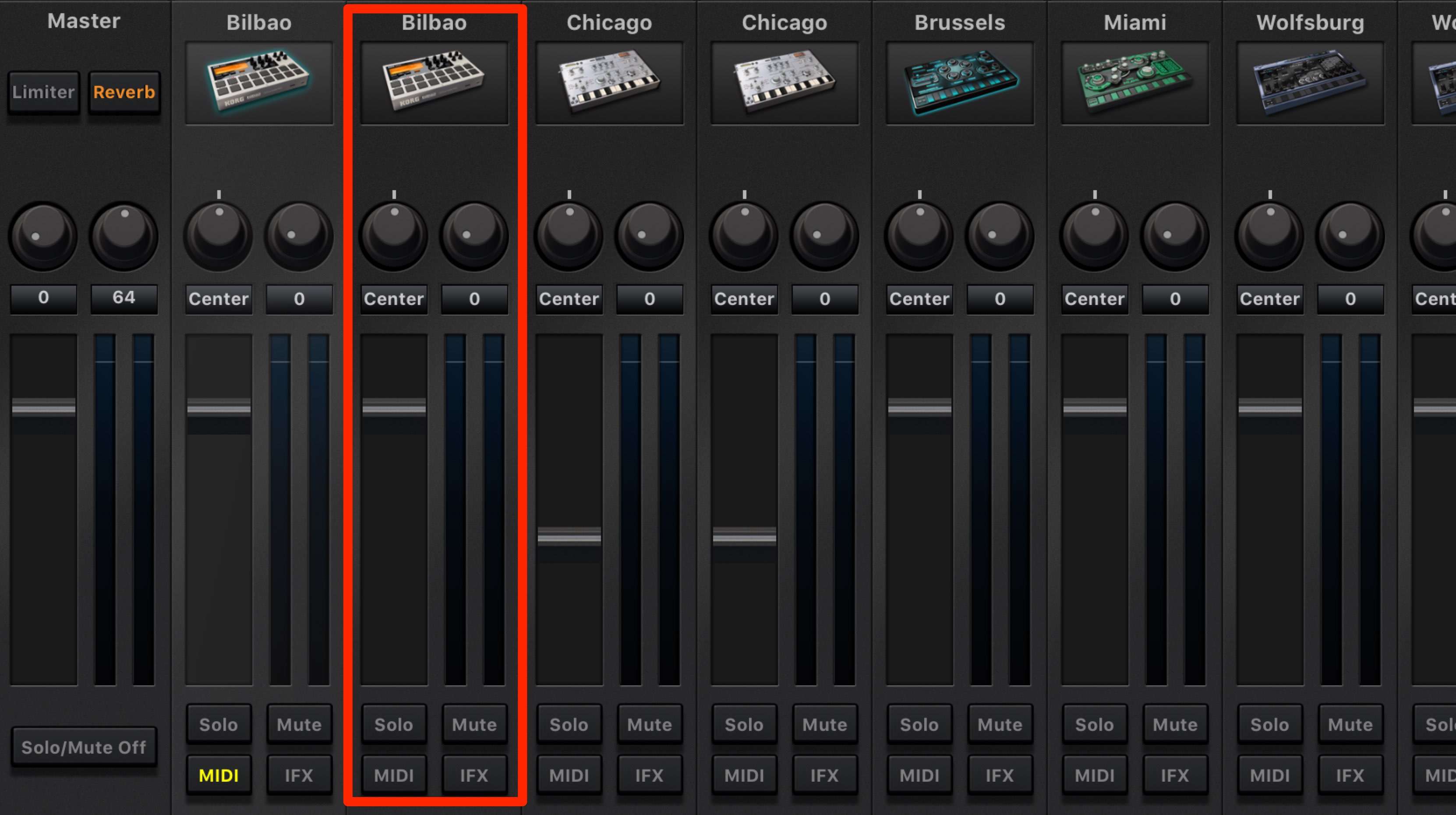Open MIDI settings for Miami
1456x815 pixels.
[1095, 775]
